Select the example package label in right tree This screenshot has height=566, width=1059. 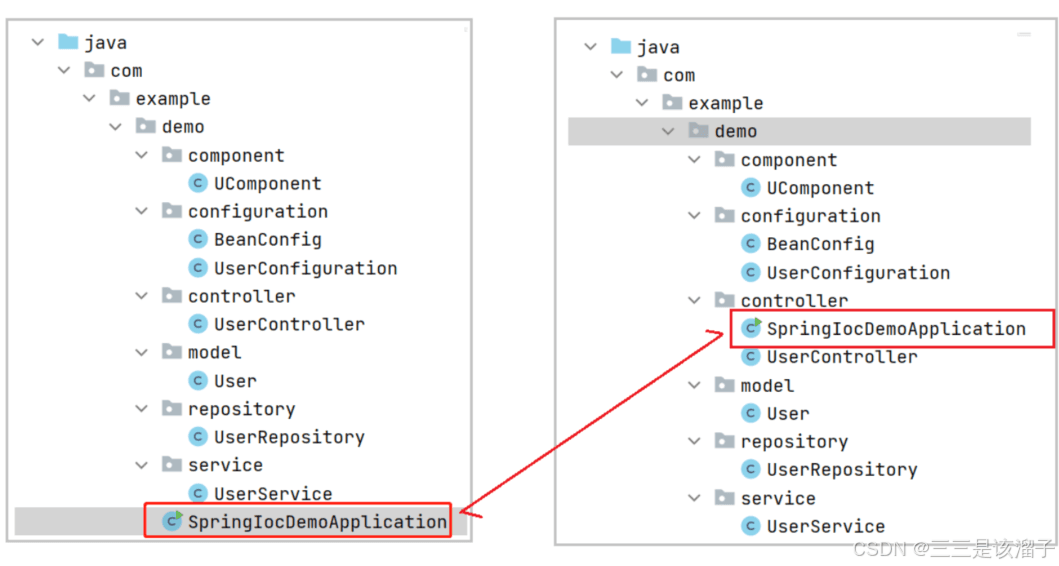pos(725,103)
